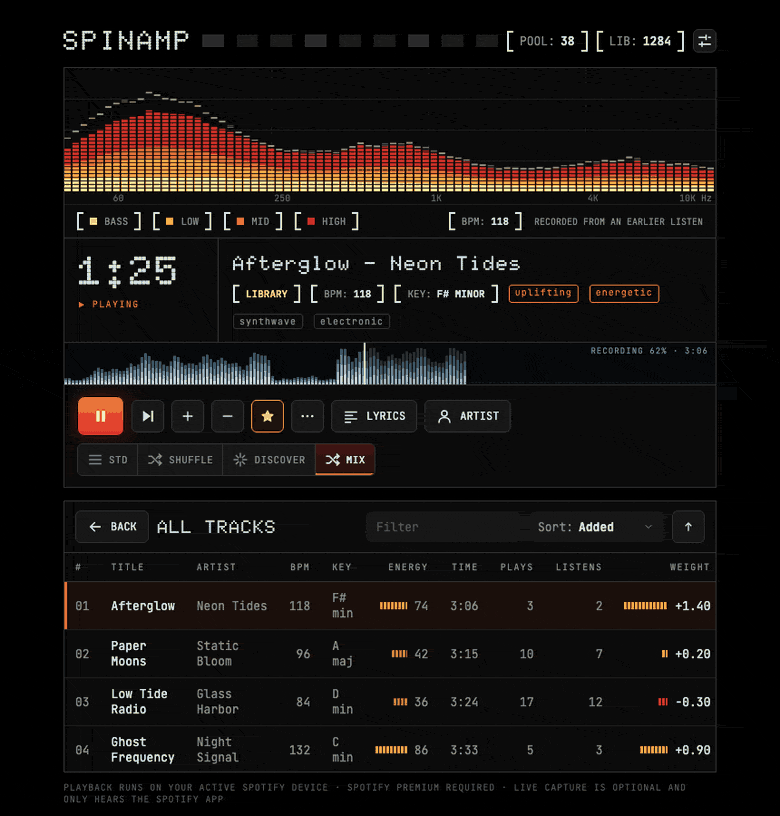
Task: Switch to Shuffle playback mode
Action: pyautogui.click(x=180, y=460)
